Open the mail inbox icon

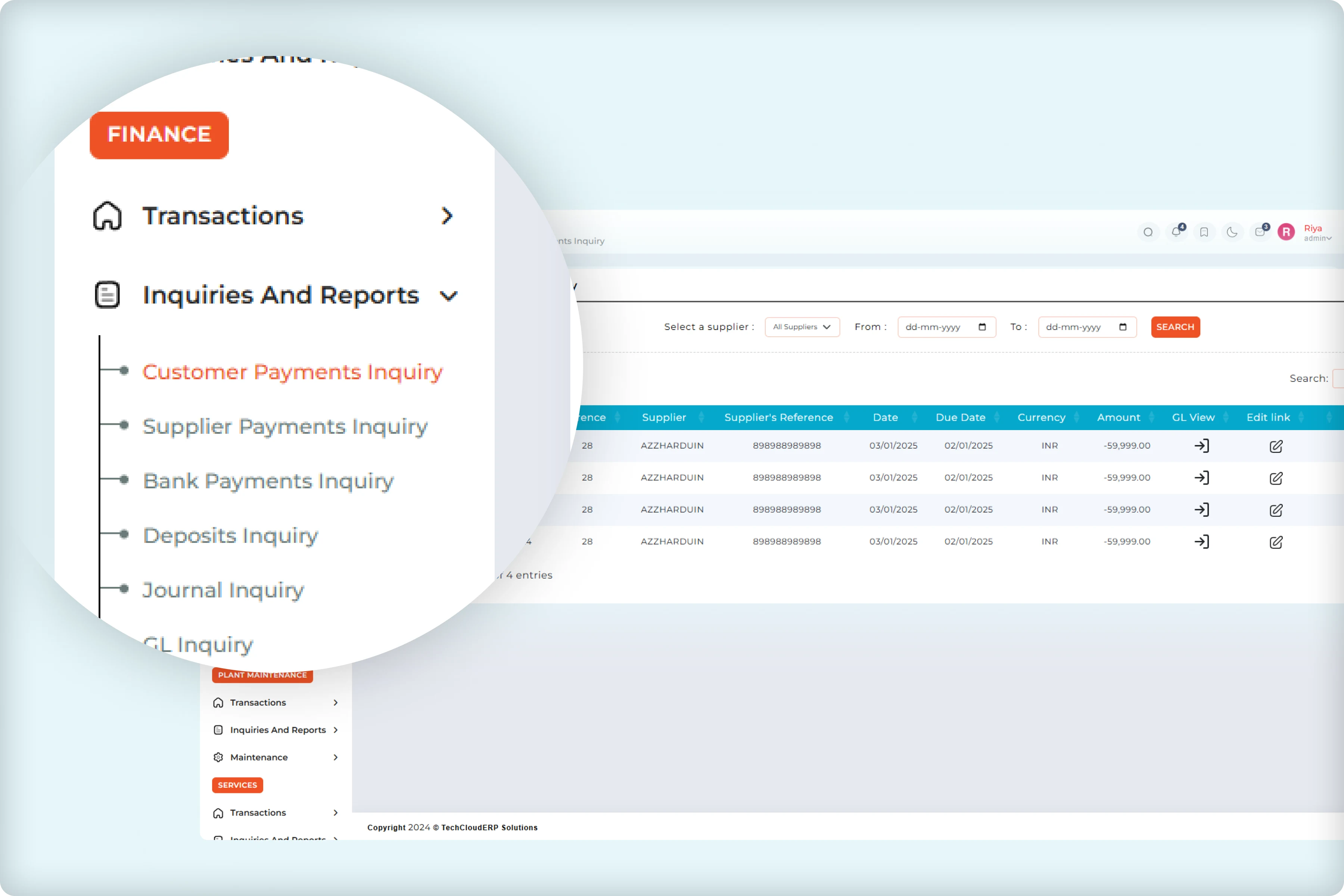pyautogui.click(x=1259, y=232)
